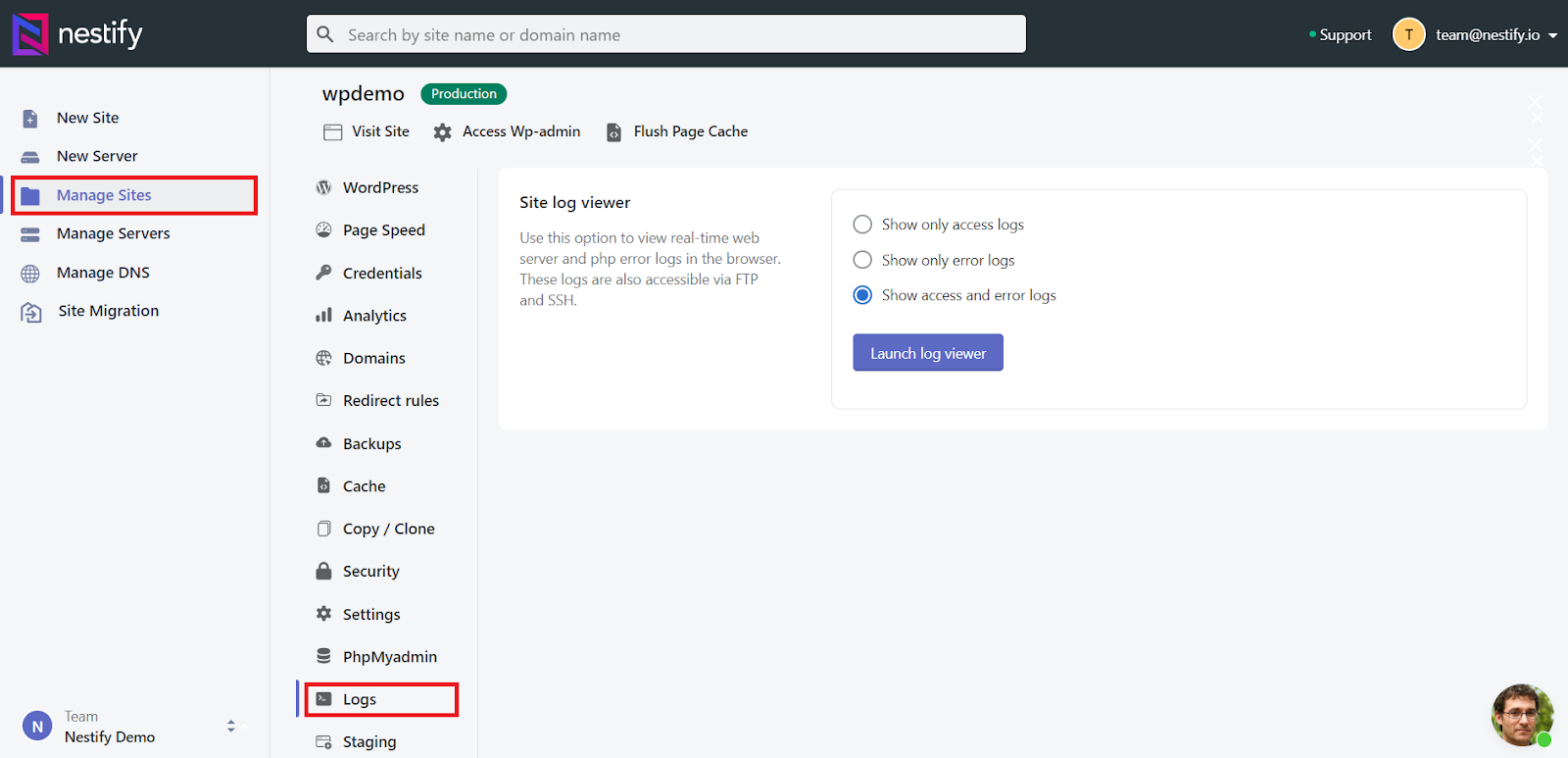Open the Staging section

369,742
